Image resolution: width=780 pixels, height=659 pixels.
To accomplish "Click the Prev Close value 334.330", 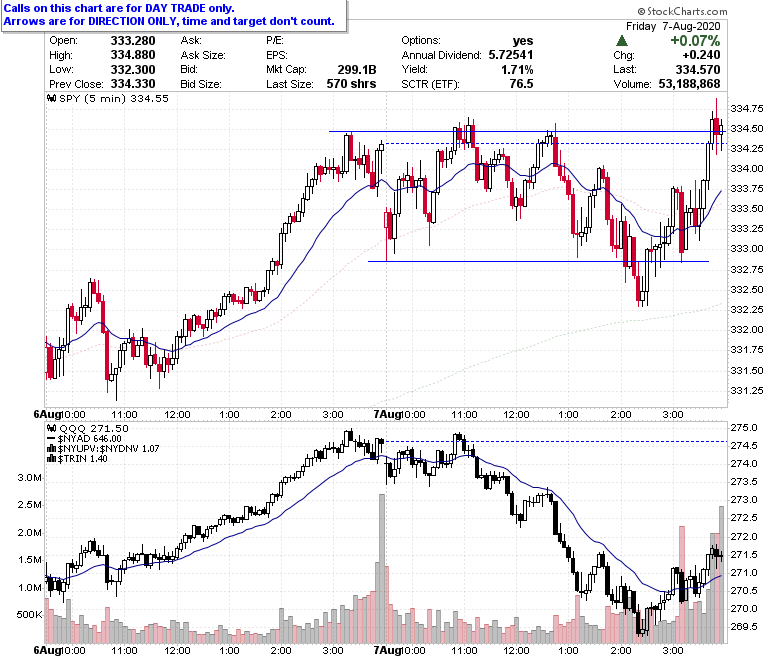I will click(133, 84).
